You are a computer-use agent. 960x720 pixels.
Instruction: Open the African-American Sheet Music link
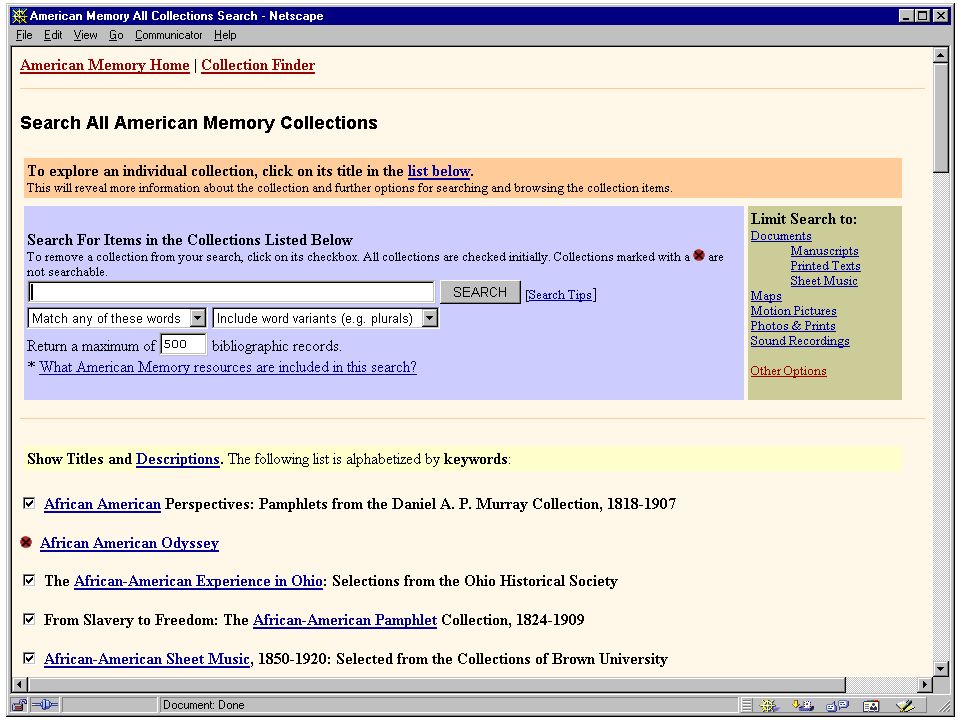point(147,659)
